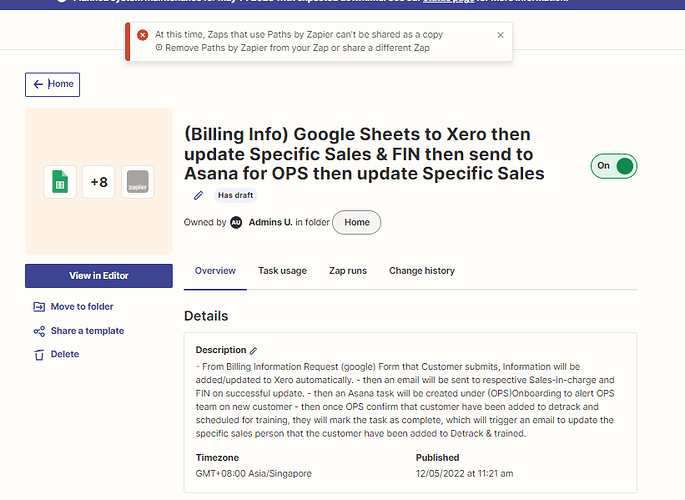Turn off the Zap On toggle
Screen dimensions: 685x500
[614, 166]
